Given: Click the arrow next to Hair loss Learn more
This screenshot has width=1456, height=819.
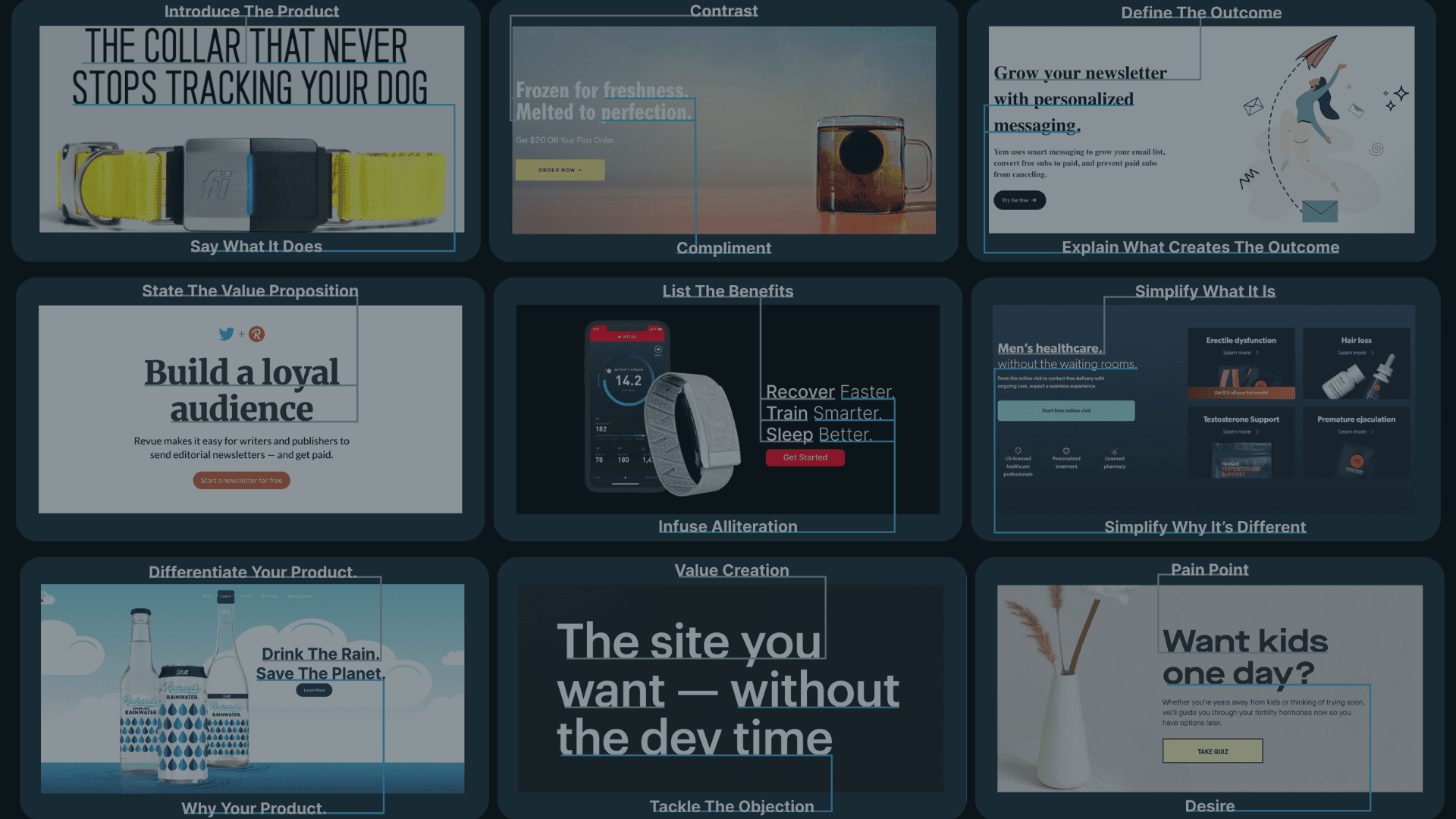Looking at the screenshot, I should click(1373, 353).
